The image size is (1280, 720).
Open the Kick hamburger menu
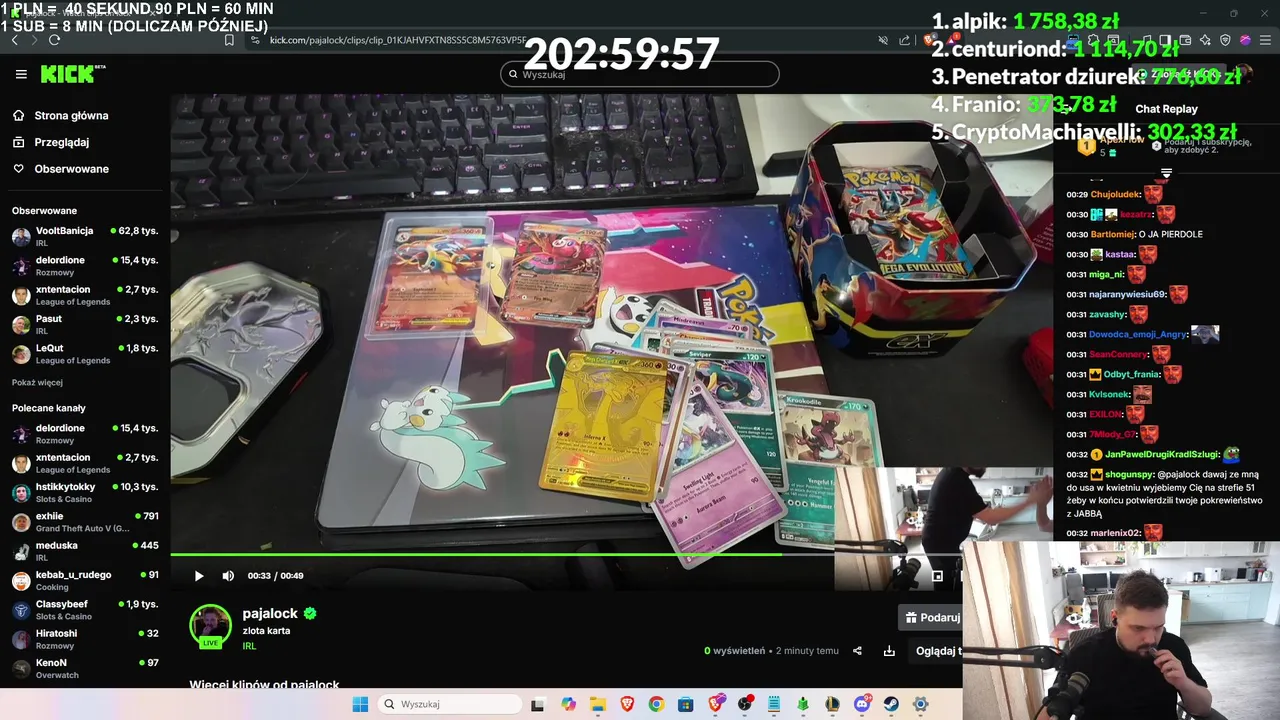tap(21, 74)
